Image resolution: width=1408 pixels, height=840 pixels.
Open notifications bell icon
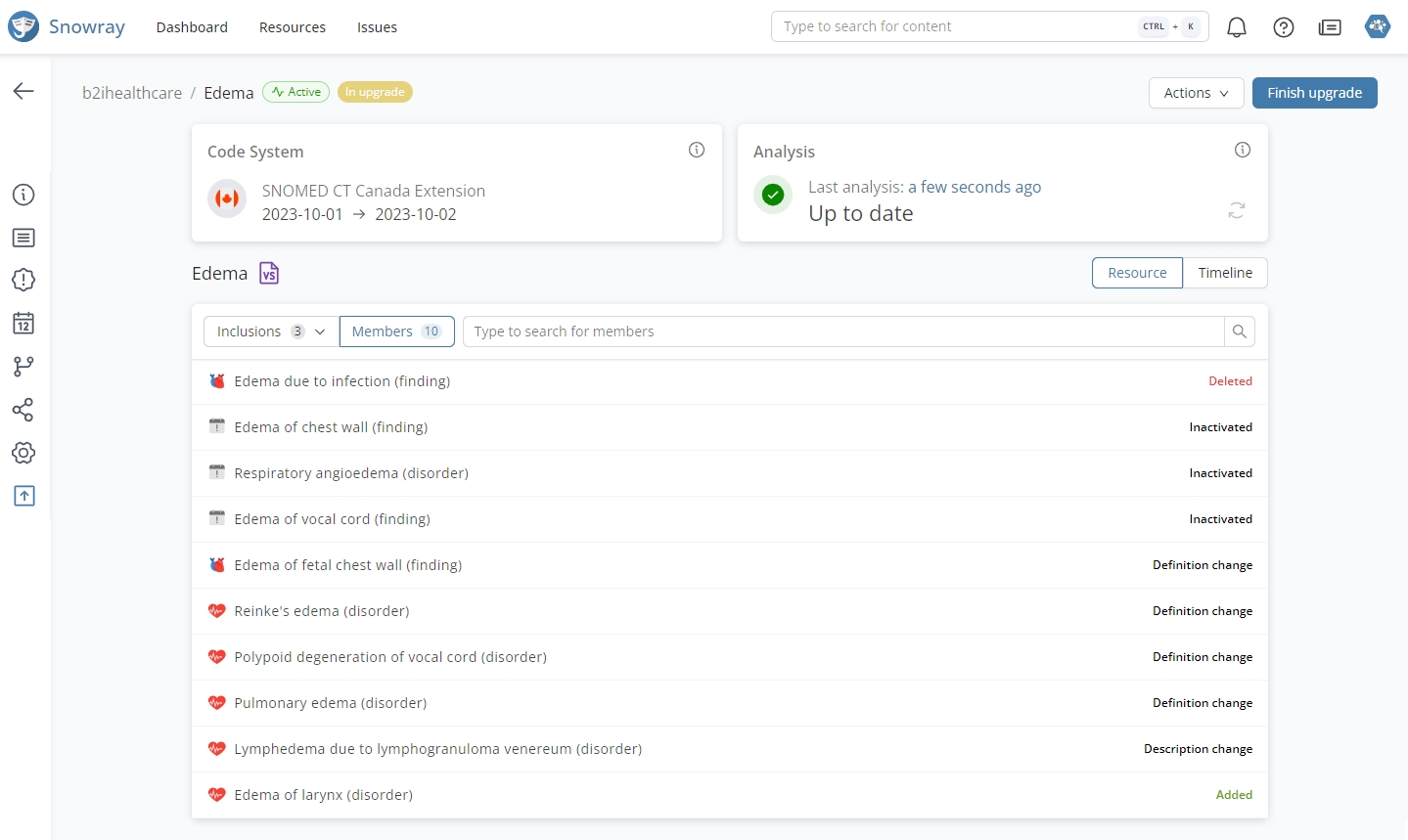pyautogui.click(x=1237, y=27)
